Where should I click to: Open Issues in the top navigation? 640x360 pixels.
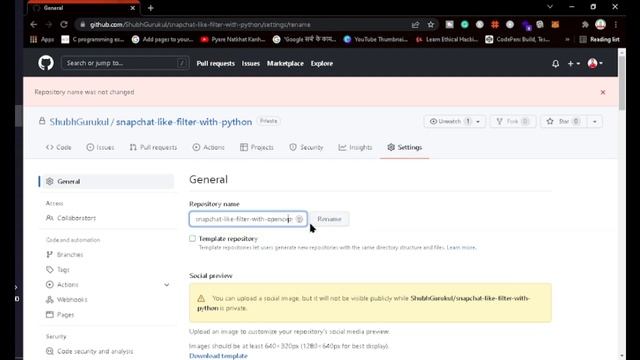pos(251,64)
